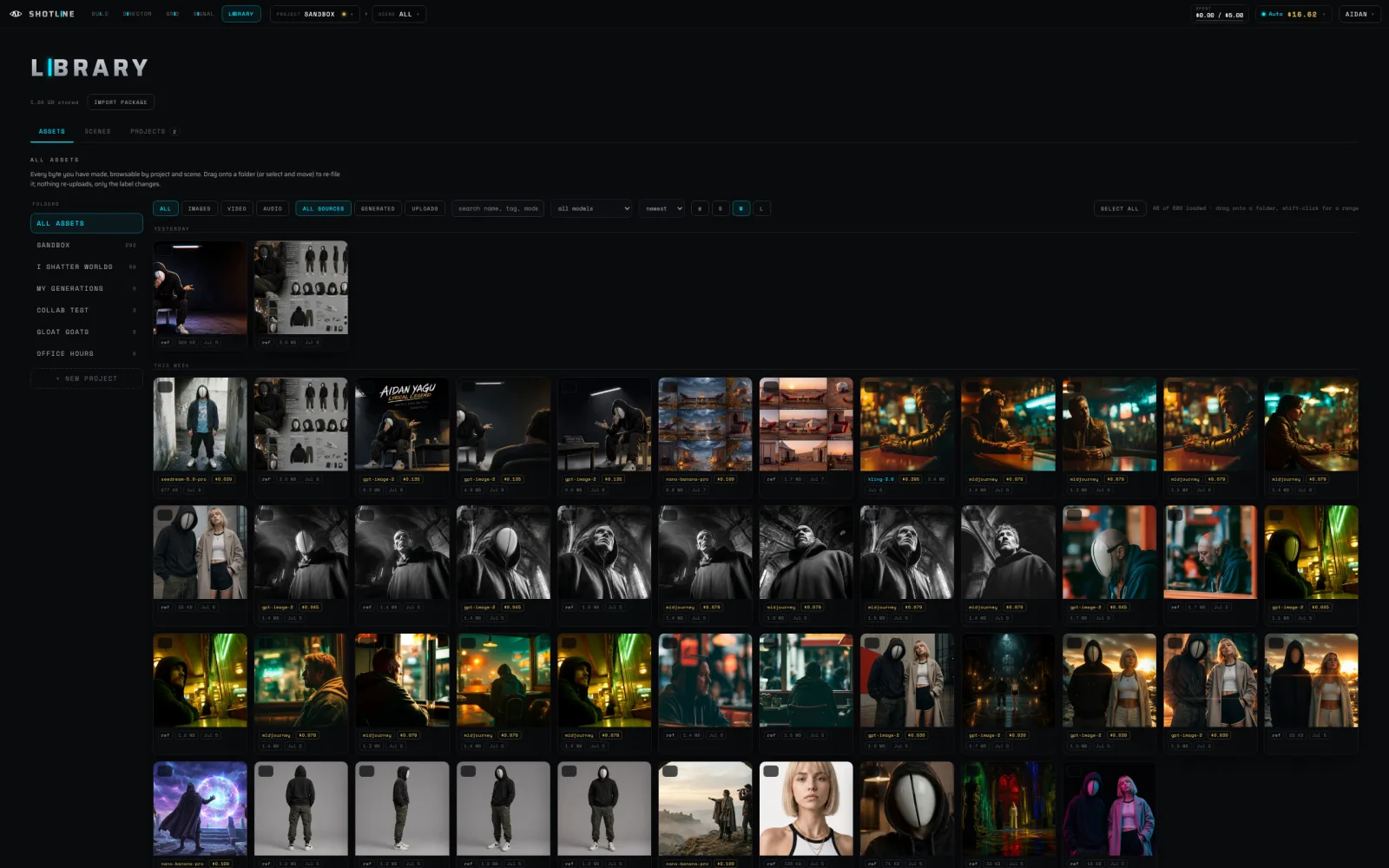Click the IMPORT PACKAGE button
The height and width of the screenshot is (868, 1389).
(121, 102)
